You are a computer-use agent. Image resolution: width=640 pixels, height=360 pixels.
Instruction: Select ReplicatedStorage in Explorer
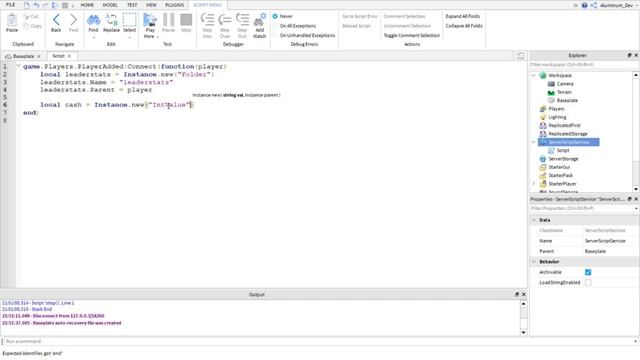pyautogui.click(x=568, y=134)
